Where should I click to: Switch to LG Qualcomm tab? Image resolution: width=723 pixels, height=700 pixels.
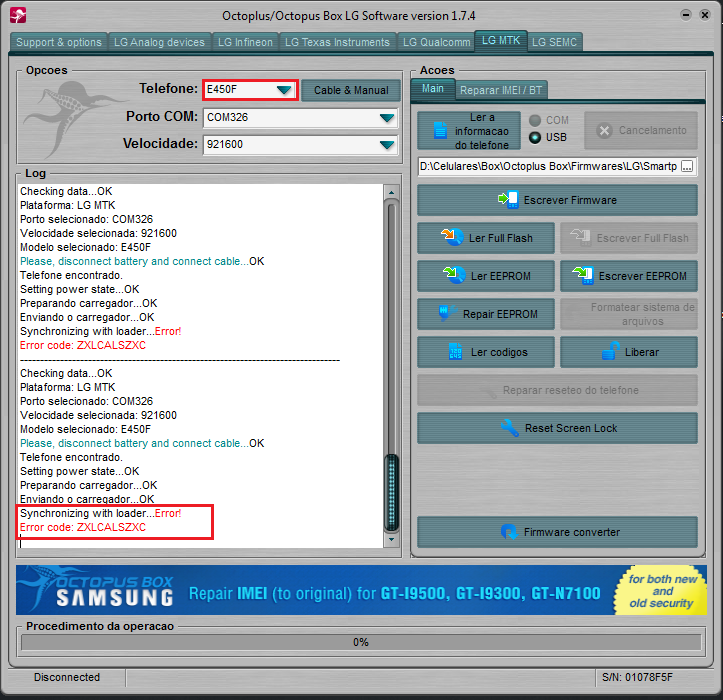[436, 42]
